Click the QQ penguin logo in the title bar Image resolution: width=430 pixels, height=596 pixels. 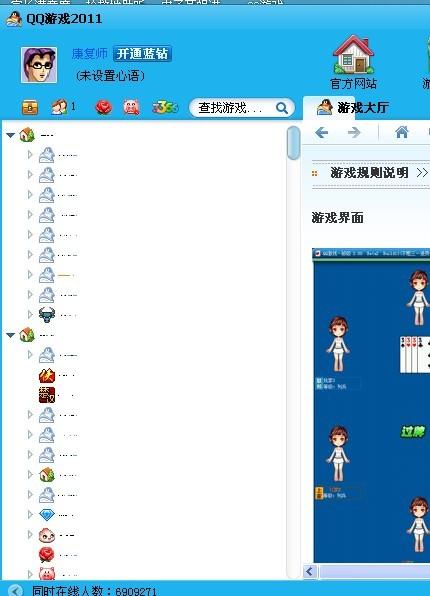pyautogui.click(x=14, y=19)
